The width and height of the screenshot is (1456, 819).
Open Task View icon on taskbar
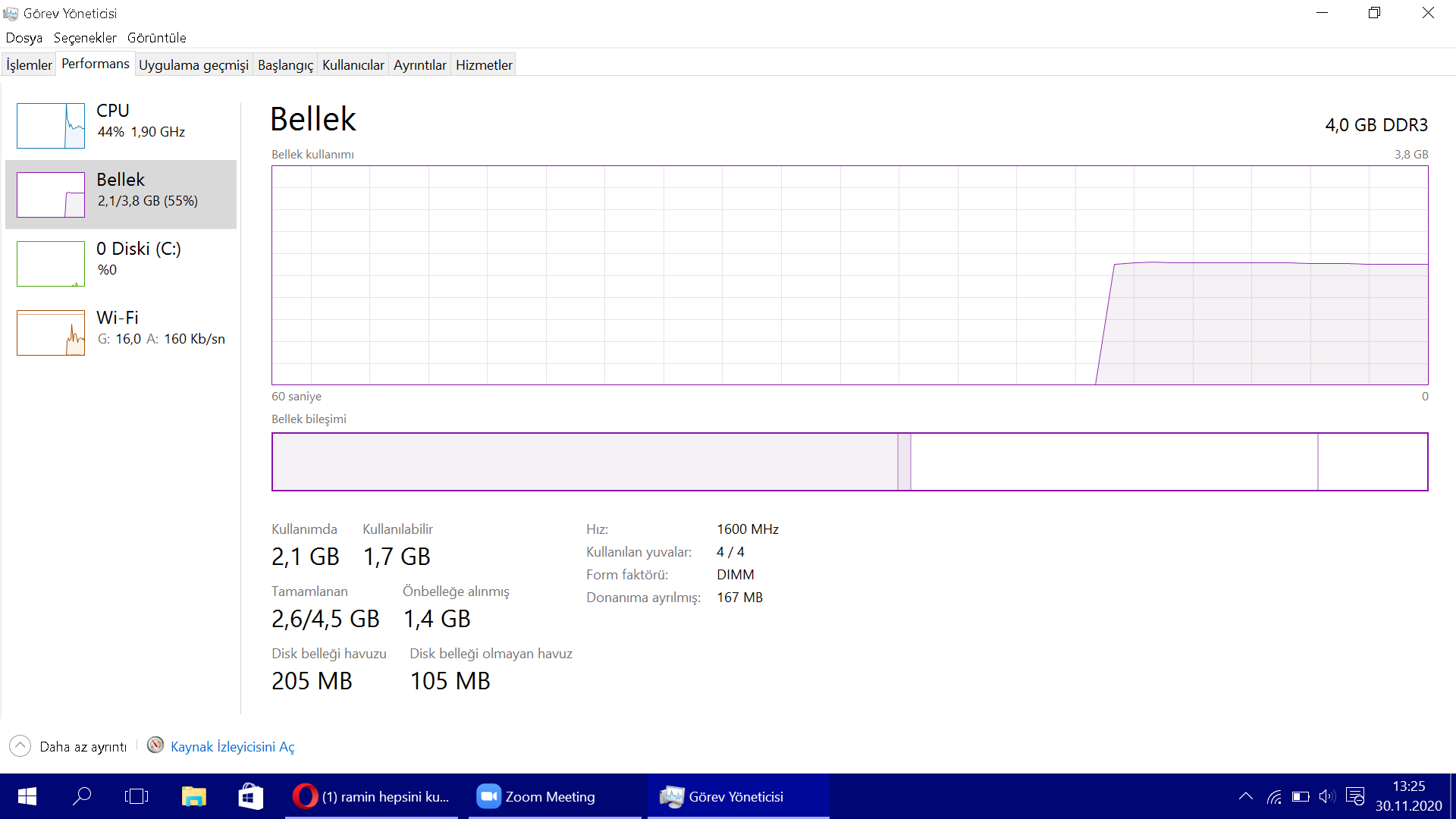tap(136, 796)
